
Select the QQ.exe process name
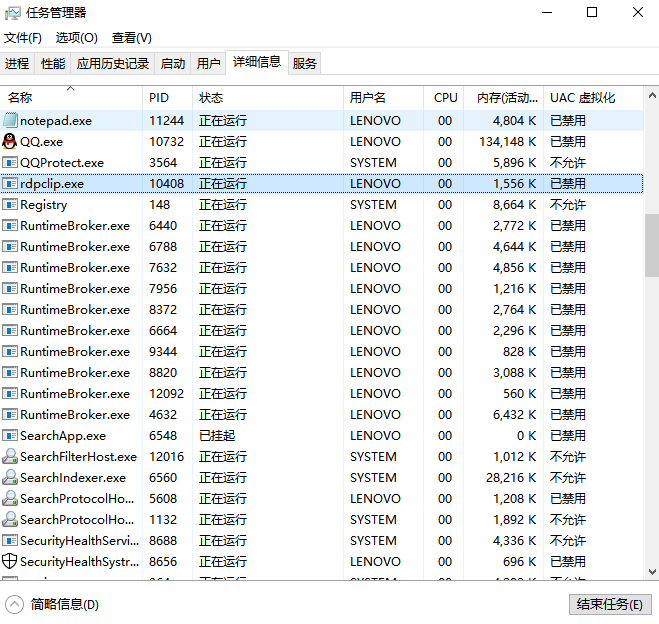[x=41, y=142]
